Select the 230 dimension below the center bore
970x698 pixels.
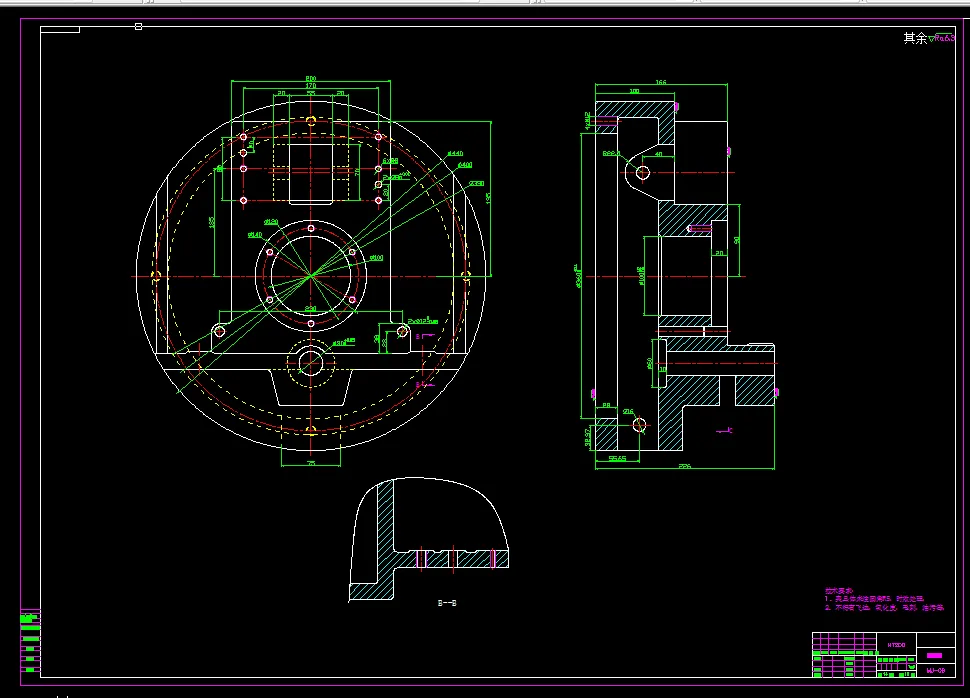click(311, 309)
